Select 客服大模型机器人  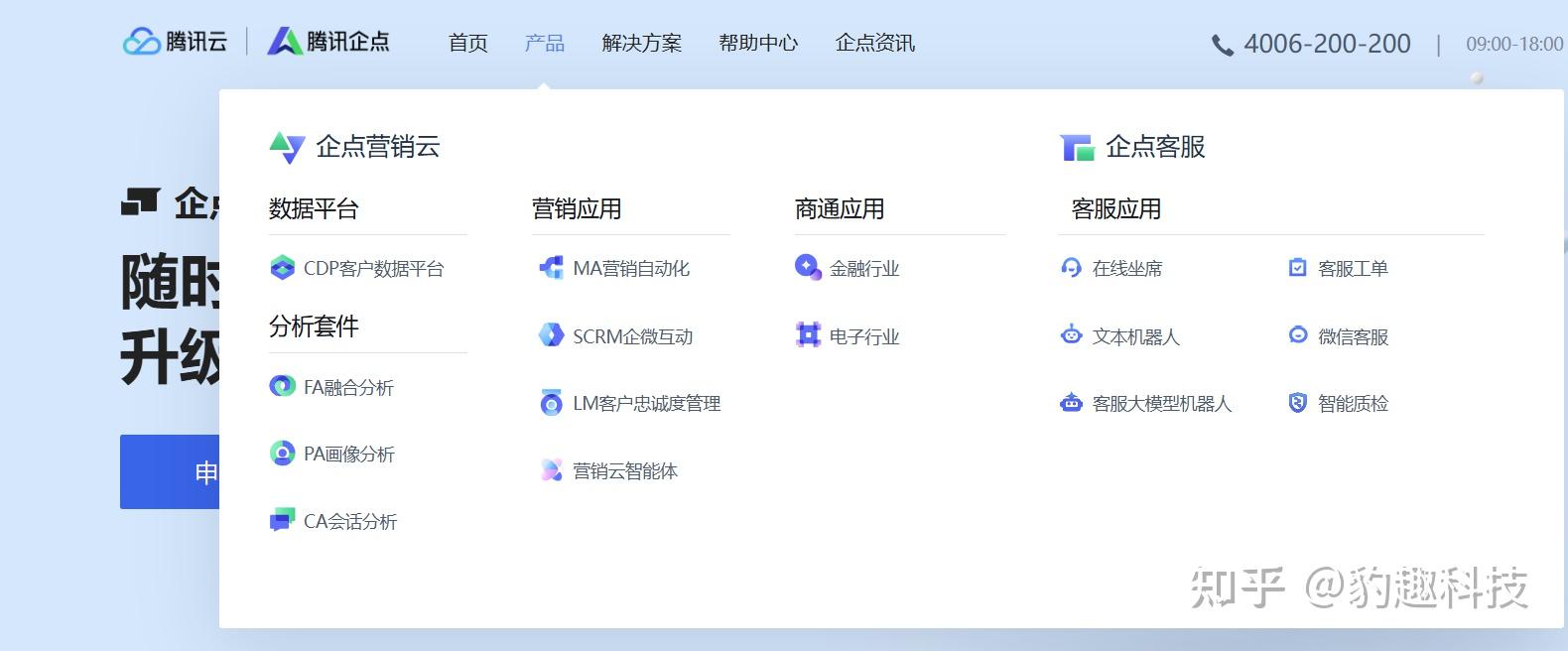(1162, 404)
